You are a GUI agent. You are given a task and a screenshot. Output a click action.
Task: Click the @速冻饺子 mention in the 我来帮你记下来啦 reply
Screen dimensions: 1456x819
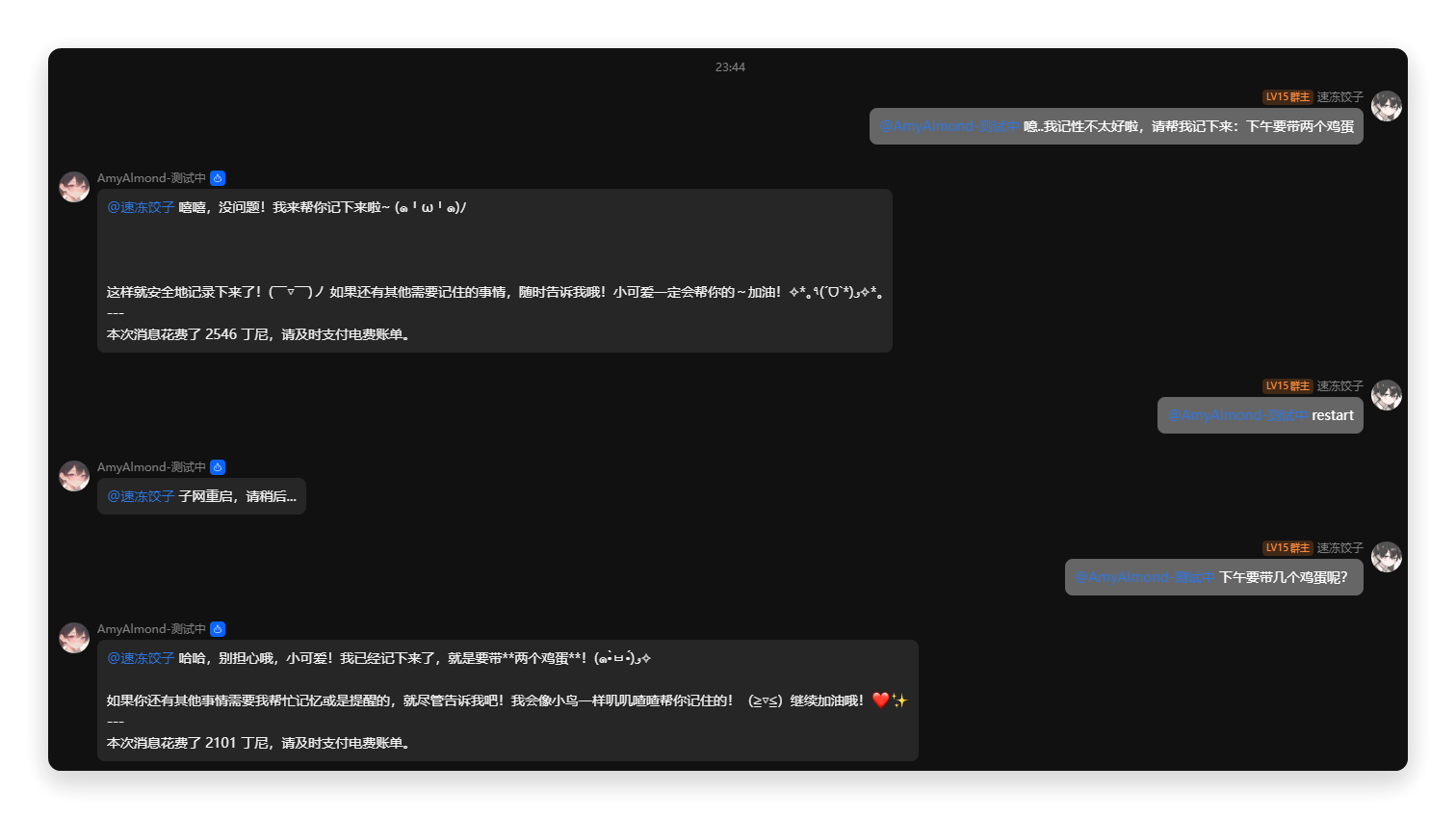tap(141, 207)
